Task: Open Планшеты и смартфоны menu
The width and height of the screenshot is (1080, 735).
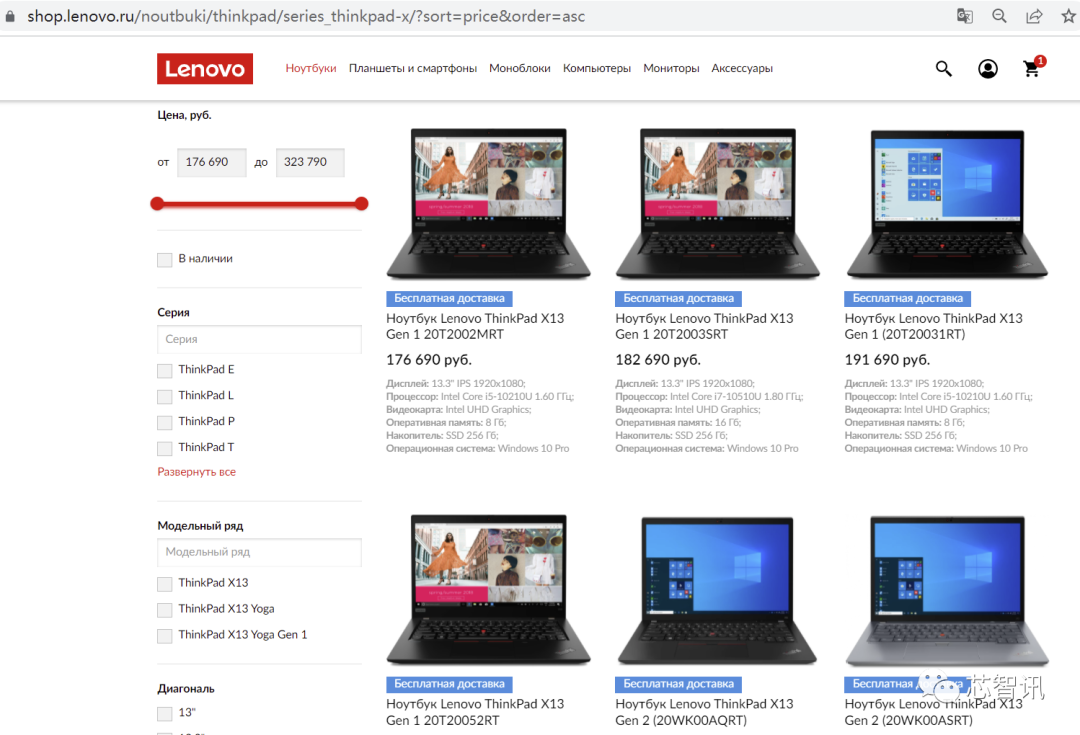Action: coord(413,68)
